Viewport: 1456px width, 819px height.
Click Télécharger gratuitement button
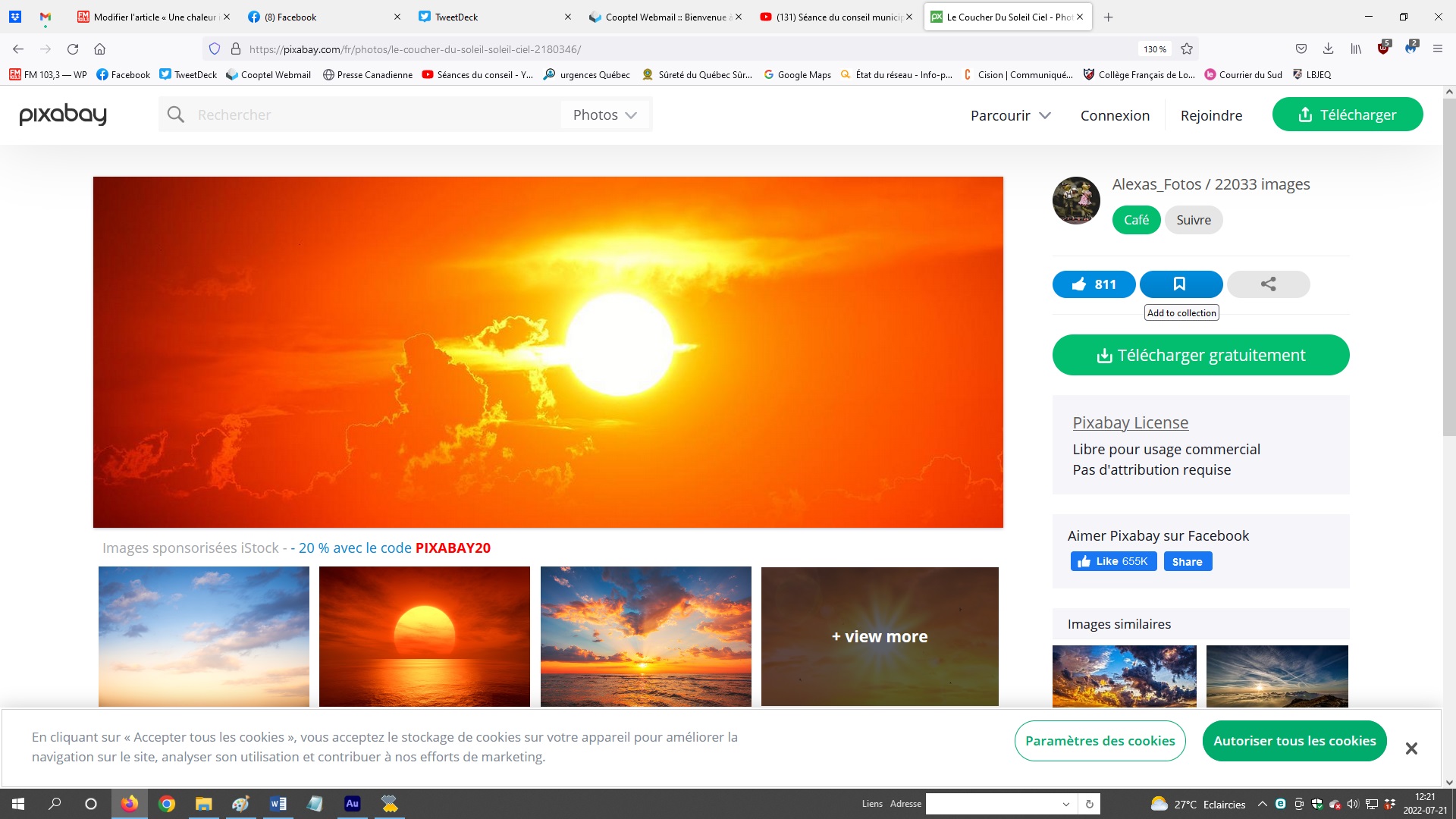click(x=1200, y=355)
